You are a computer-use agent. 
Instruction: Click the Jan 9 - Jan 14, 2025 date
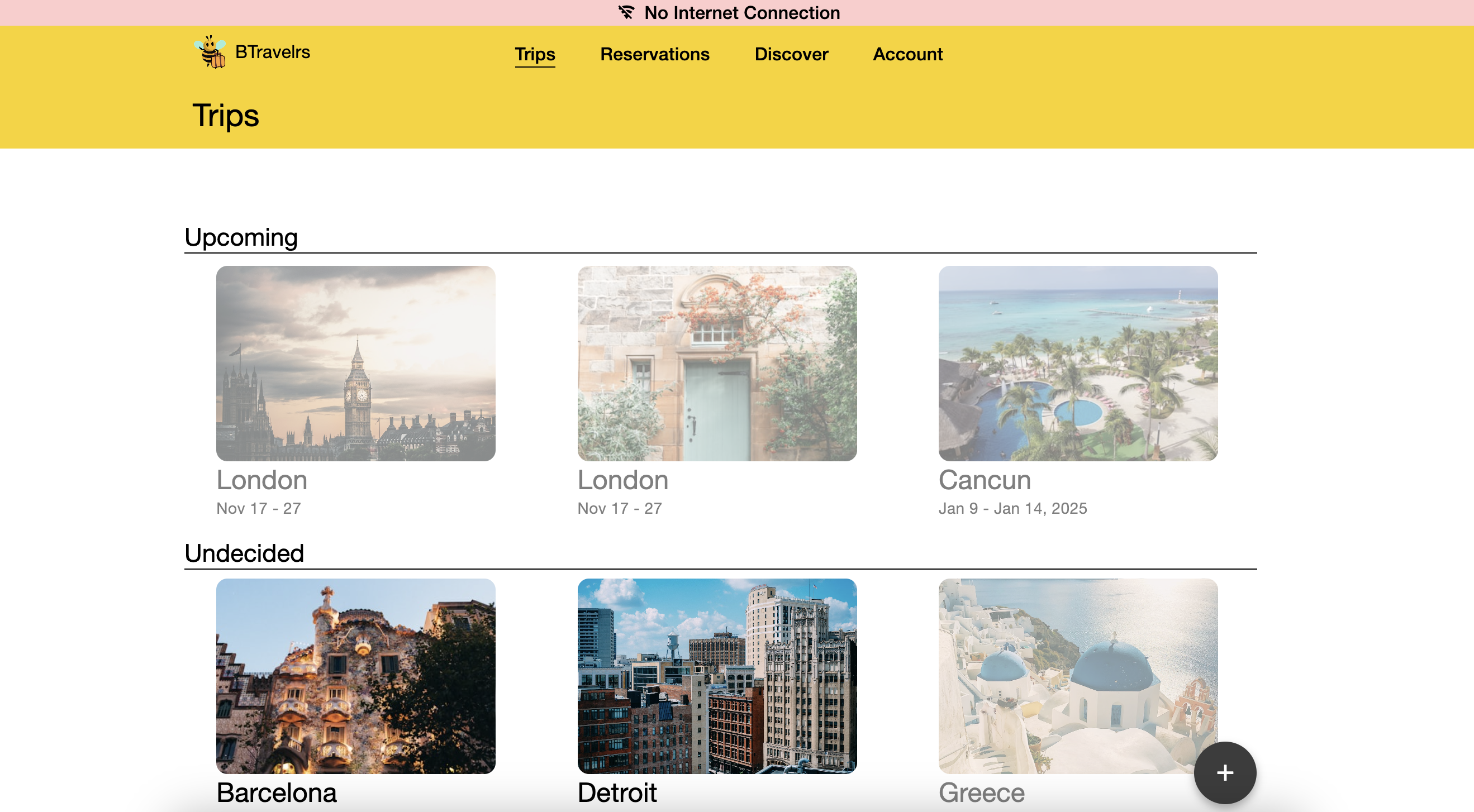pyautogui.click(x=1012, y=508)
